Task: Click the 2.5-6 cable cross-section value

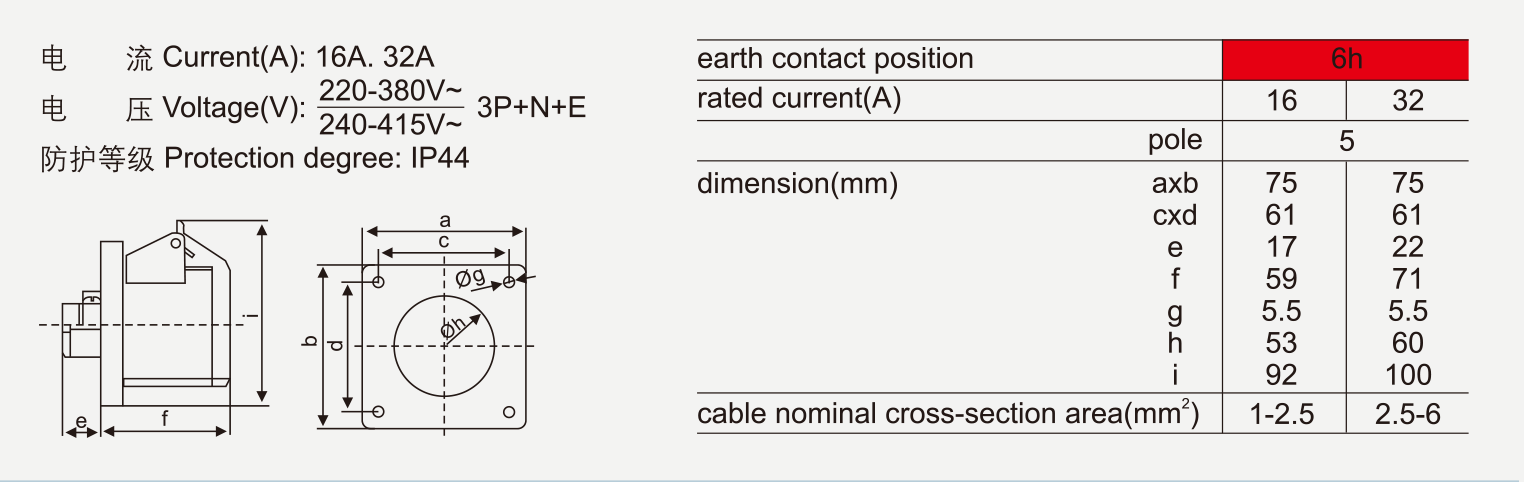Action: [1407, 414]
